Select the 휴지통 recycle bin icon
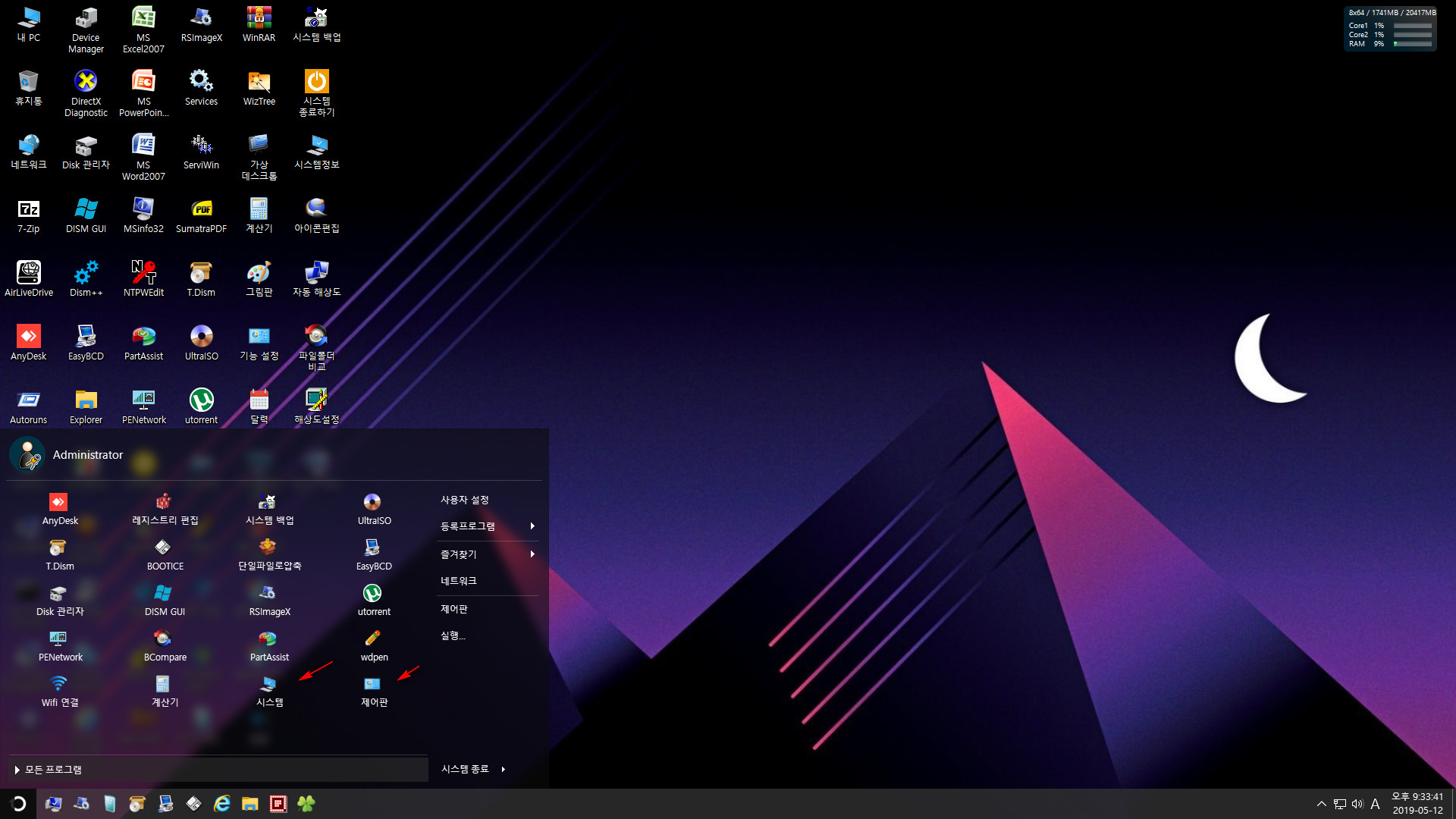1456x819 pixels. point(29,88)
